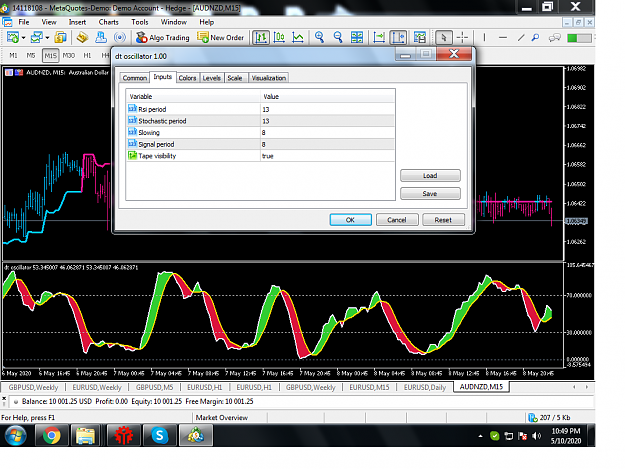
Task: Click the Windows Start button
Action: pyautogui.click(x=16, y=435)
